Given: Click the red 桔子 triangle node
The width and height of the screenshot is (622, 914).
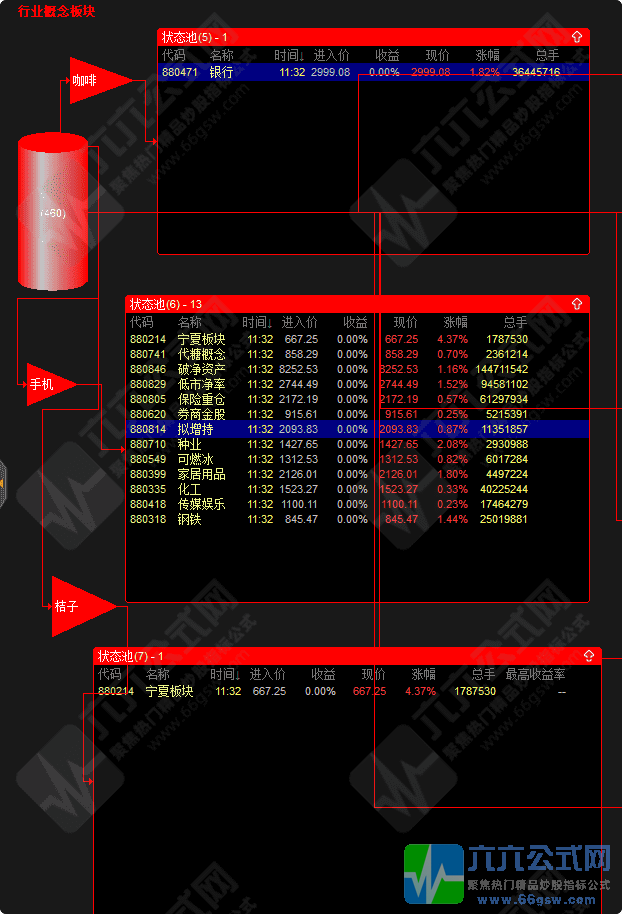Looking at the screenshot, I should 74,606.
